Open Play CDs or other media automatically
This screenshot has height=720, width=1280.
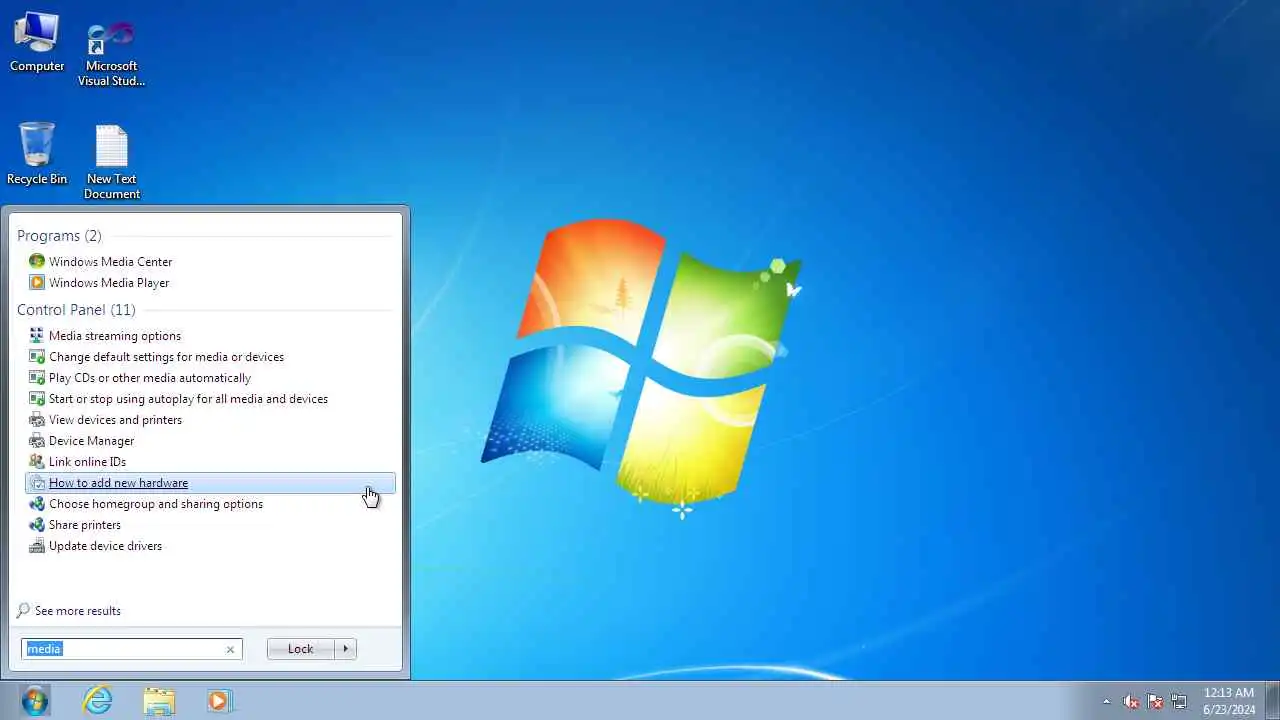[150, 378]
